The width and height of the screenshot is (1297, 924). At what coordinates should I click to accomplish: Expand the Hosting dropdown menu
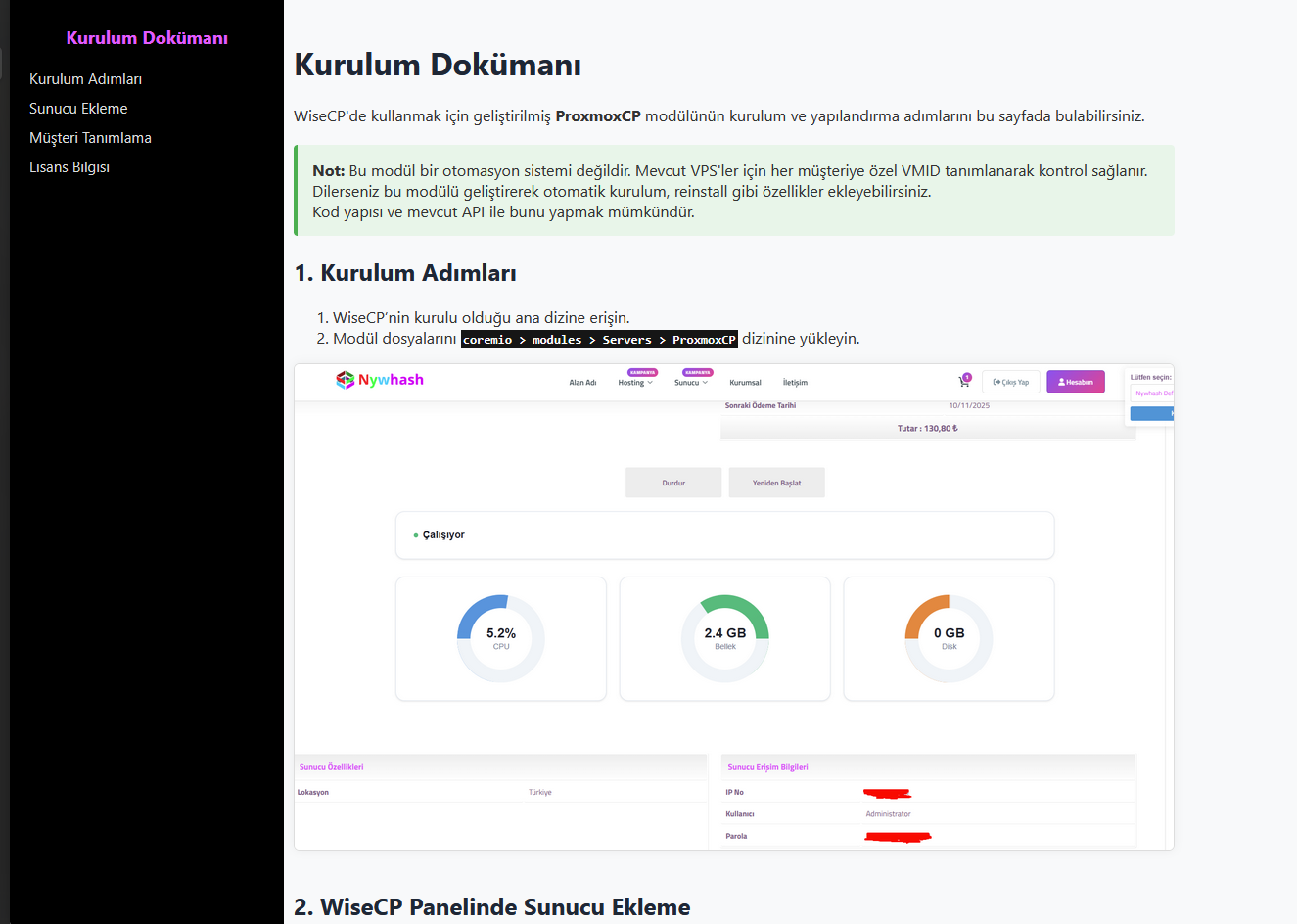coord(635,383)
